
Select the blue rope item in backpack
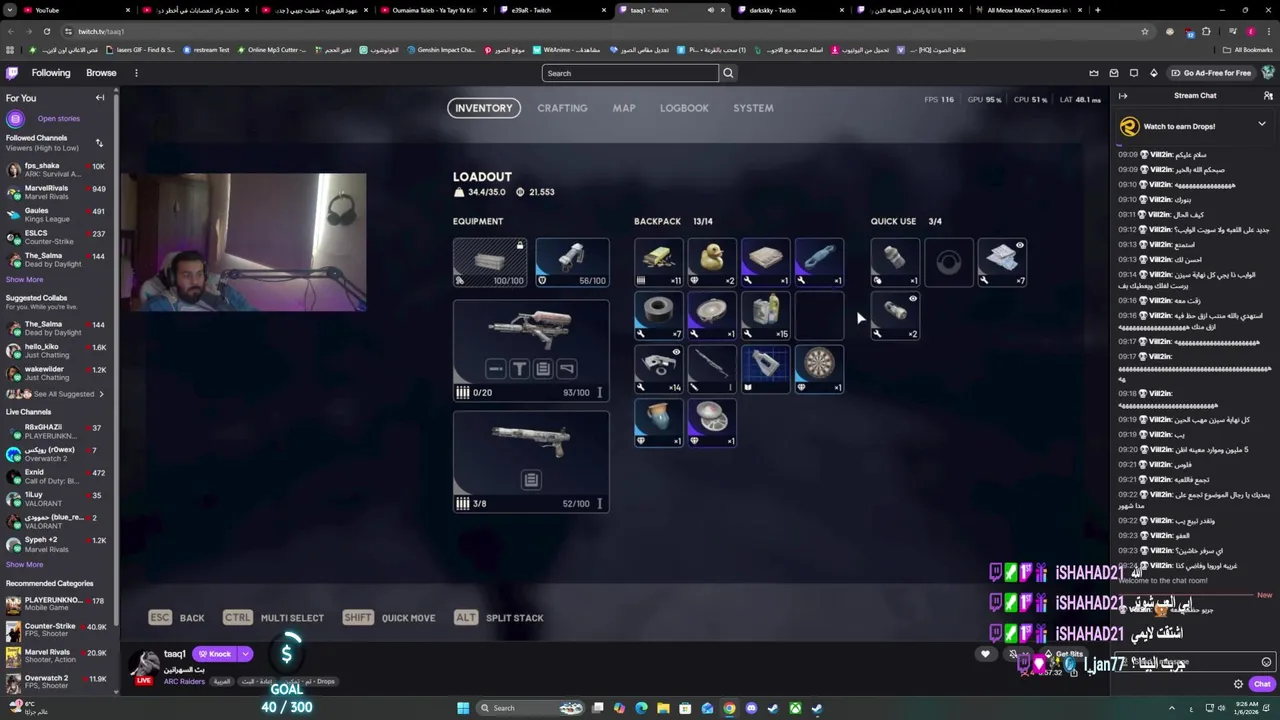click(819, 262)
